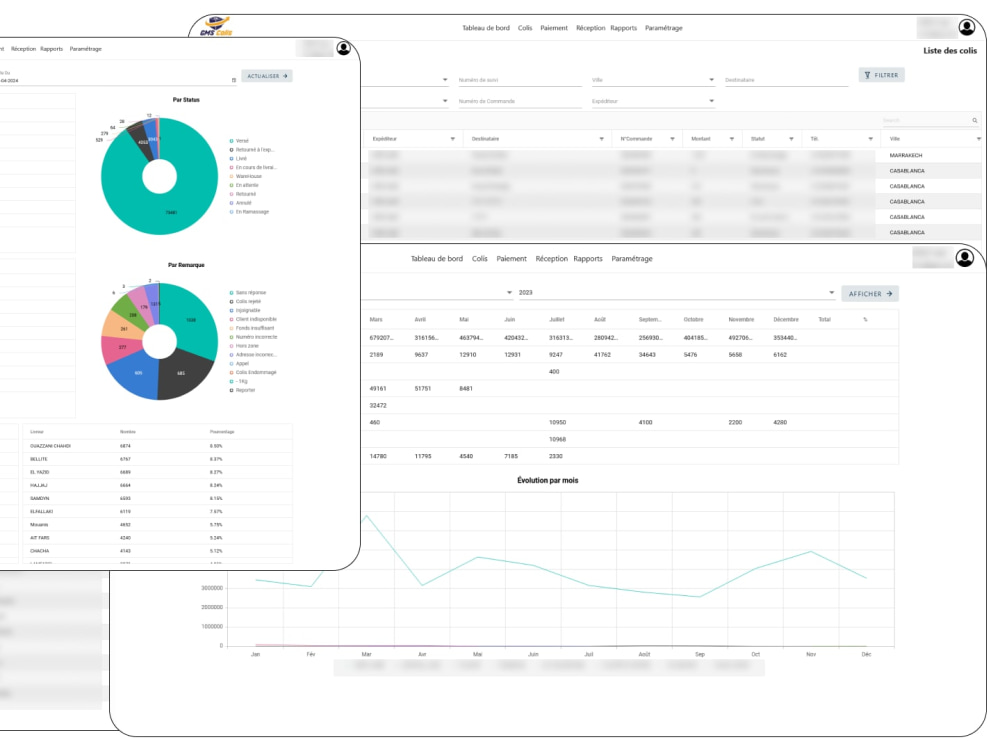The image size is (1000, 751).
Task: Toggle the Hors zone legend item
Action: [244, 346]
